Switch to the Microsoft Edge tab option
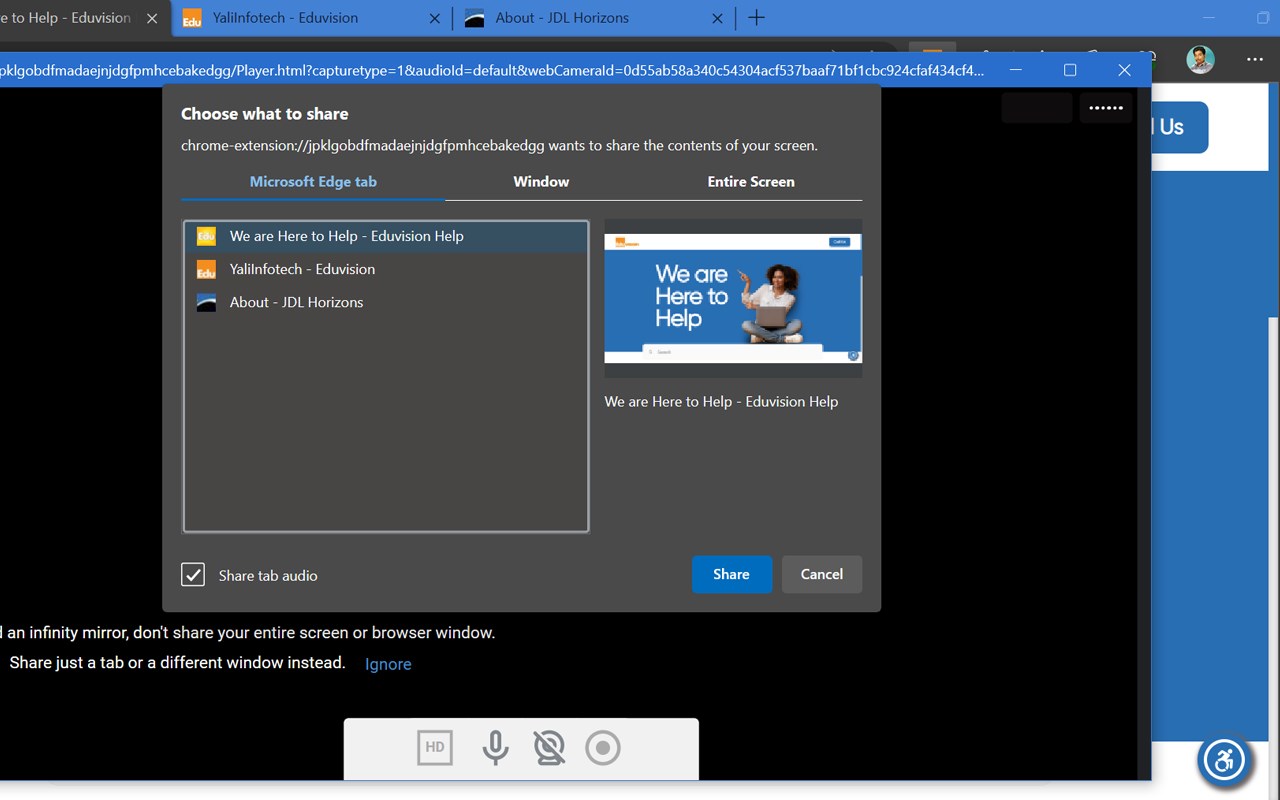 click(313, 182)
